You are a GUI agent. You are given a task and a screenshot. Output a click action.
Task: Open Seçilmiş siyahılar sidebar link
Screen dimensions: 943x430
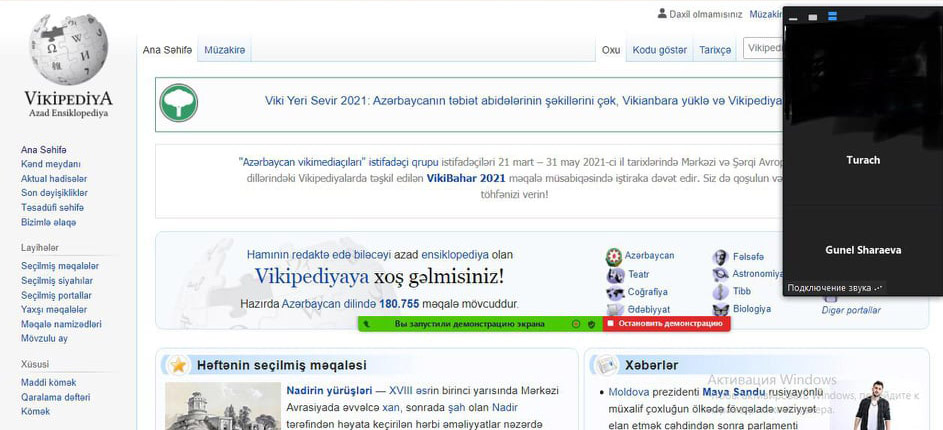pyautogui.click(x=57, y=281)
